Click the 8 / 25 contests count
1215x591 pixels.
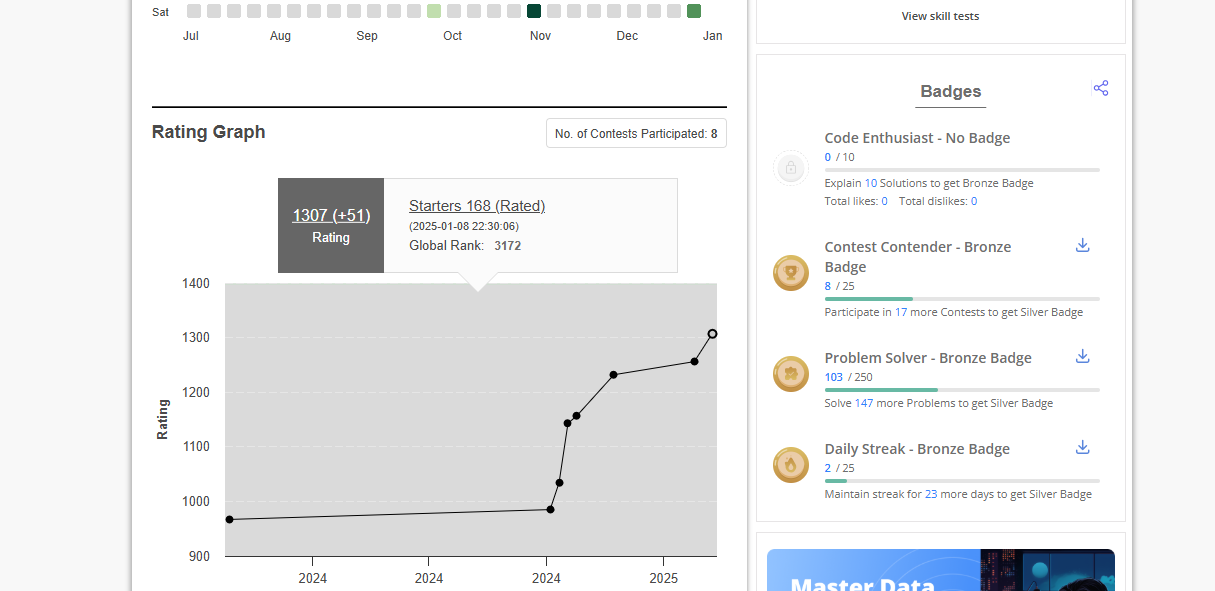[x=839, y=286]
